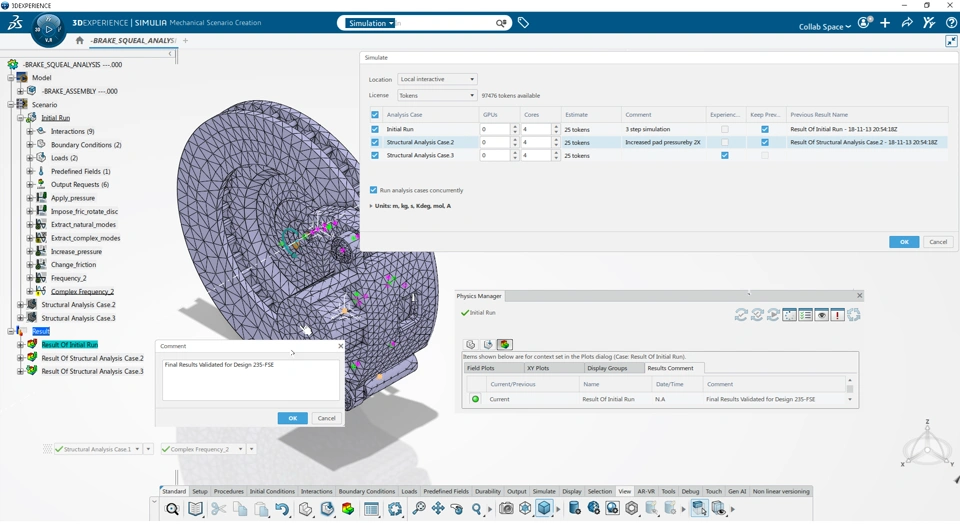Click the Paste clipboard icon in bottom toolbar

pos(261,509)
